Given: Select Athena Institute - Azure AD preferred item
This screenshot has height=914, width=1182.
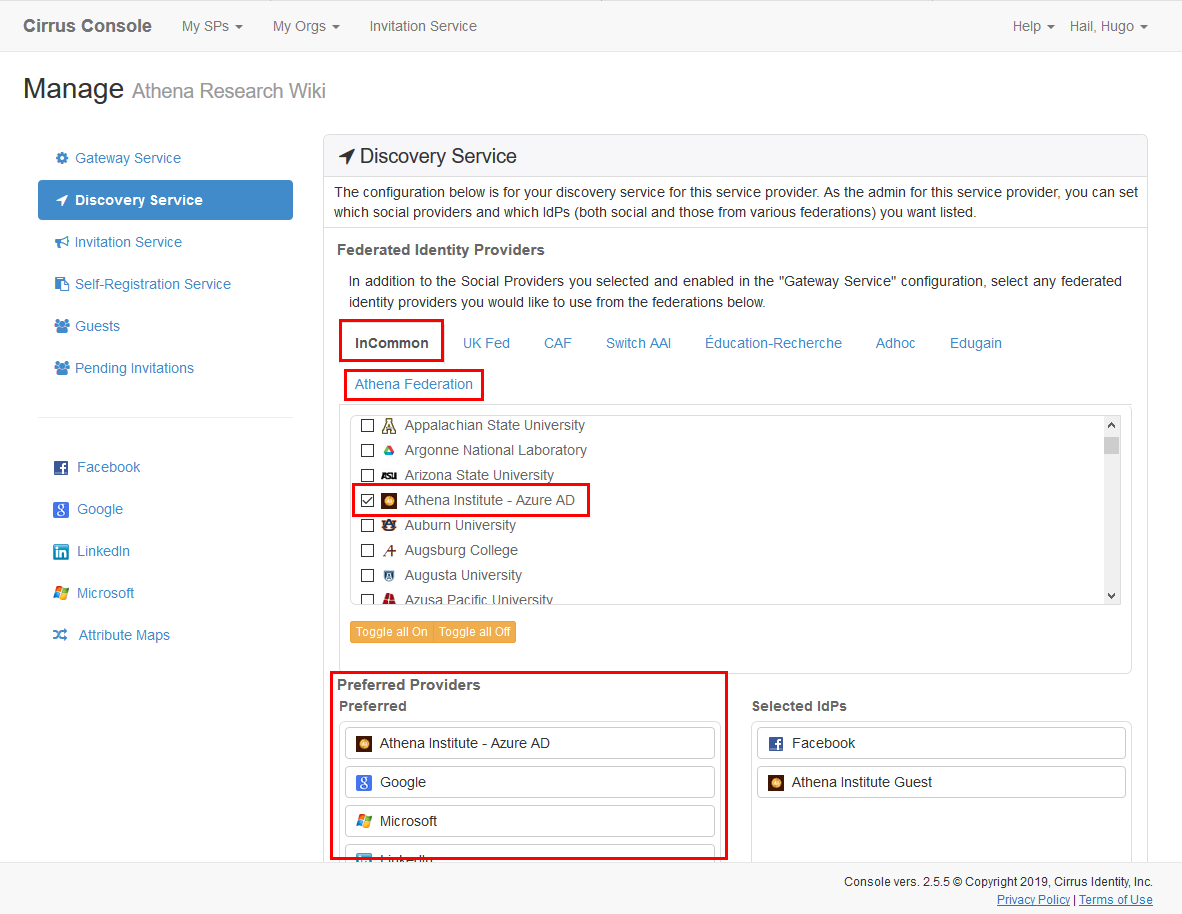Looking at the screenshot, I should [530, 744].
